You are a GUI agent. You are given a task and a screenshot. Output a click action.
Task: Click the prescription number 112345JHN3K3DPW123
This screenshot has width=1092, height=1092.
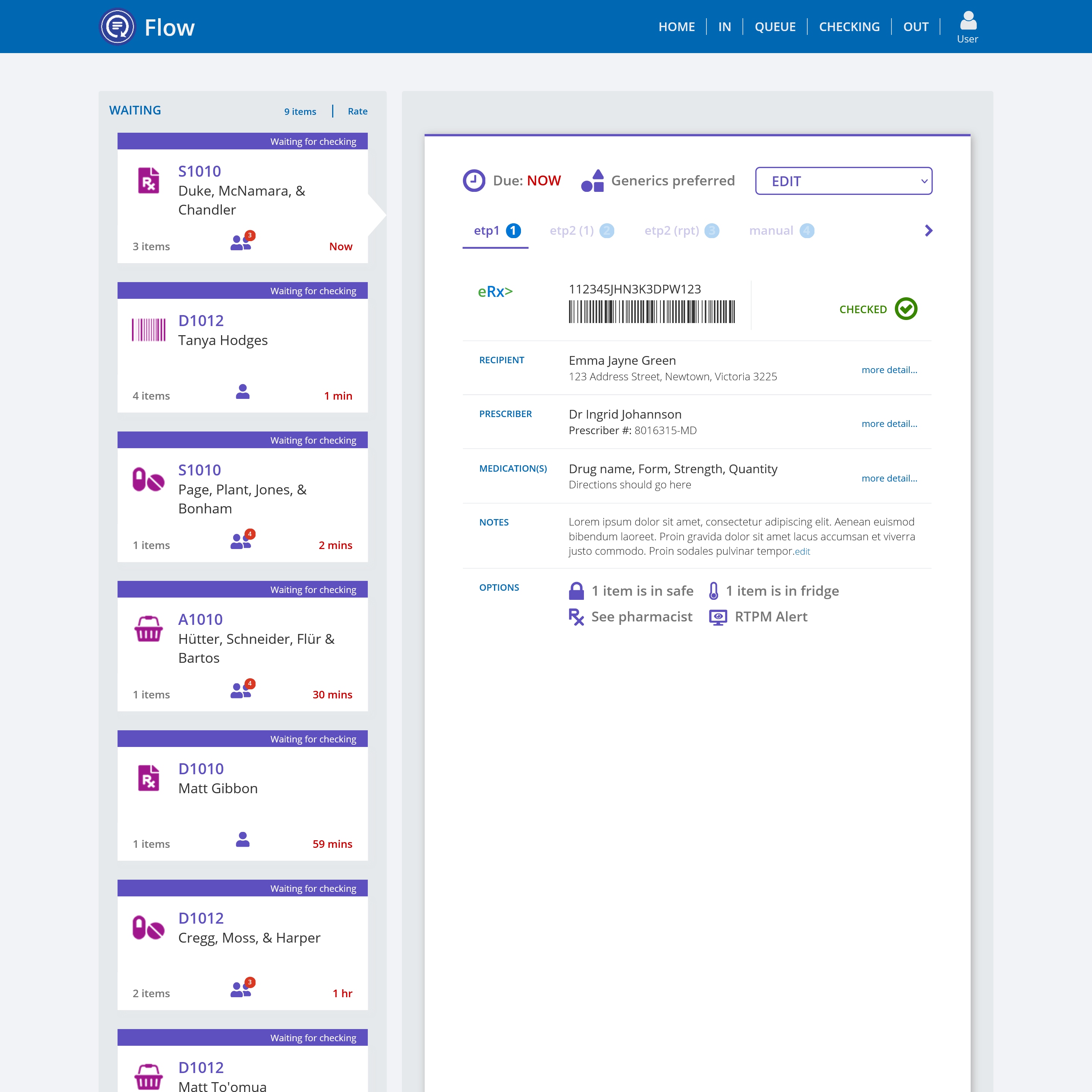pyautogui.click(x=635, y=289)
